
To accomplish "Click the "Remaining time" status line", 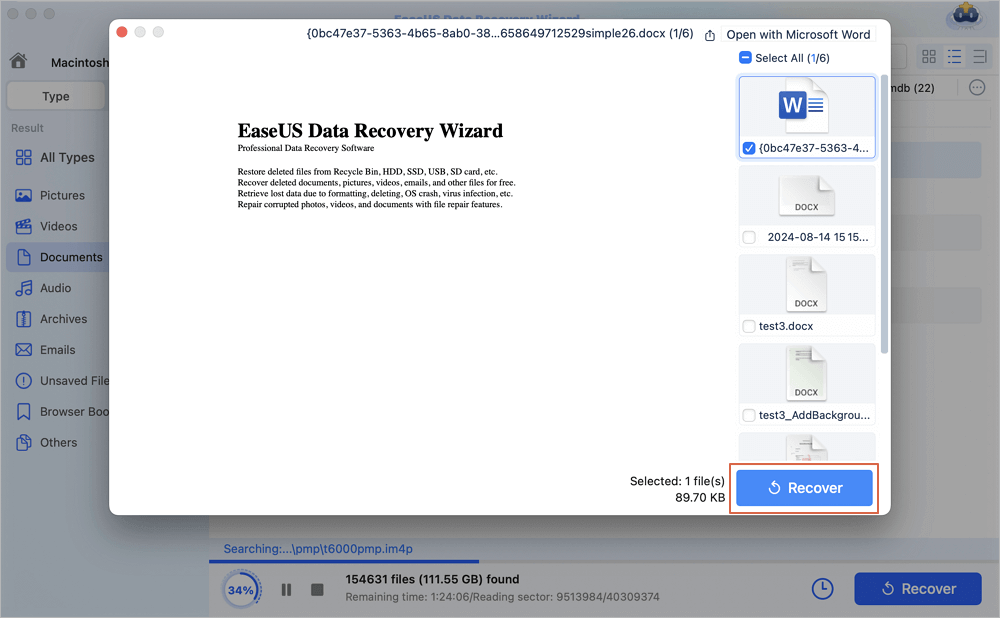I will [x=503, y=597].
